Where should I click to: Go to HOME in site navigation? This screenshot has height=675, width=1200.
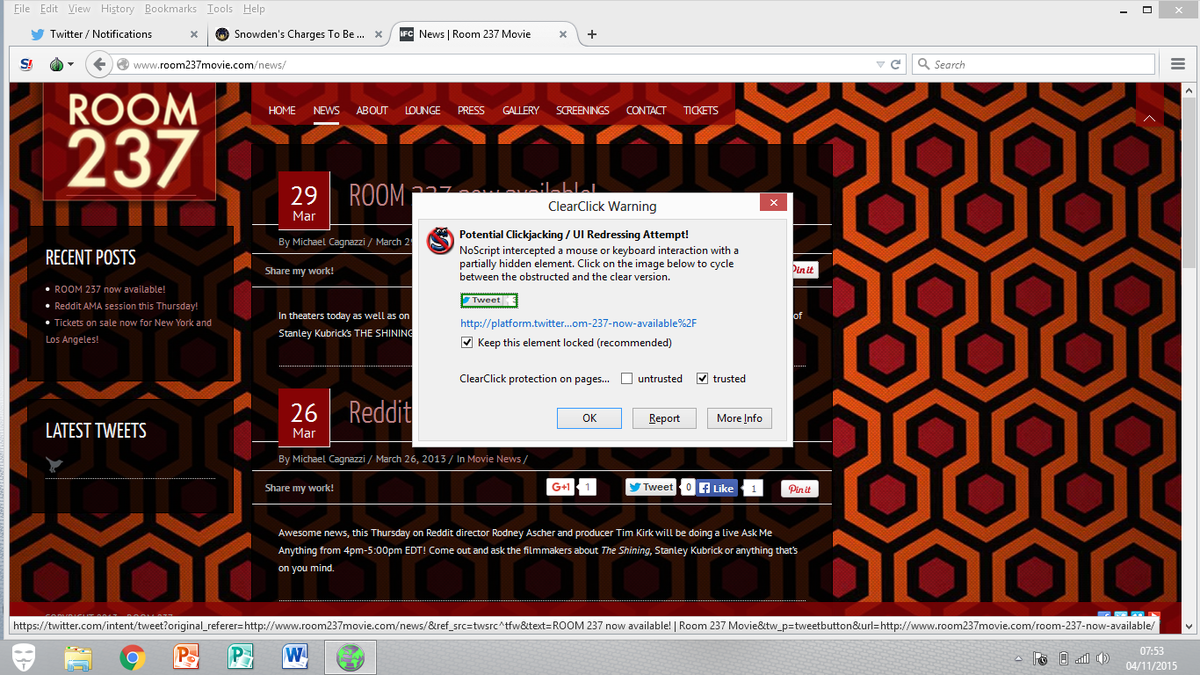click(x=282, y=110)
